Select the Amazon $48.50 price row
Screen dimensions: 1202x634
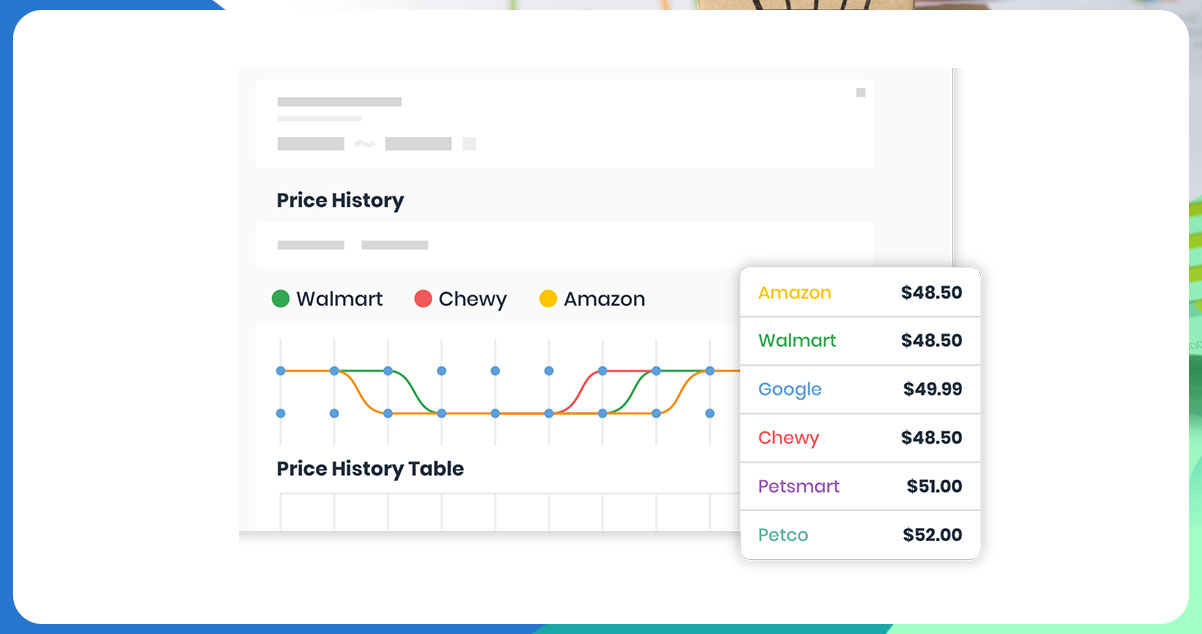tap(860, 293)
